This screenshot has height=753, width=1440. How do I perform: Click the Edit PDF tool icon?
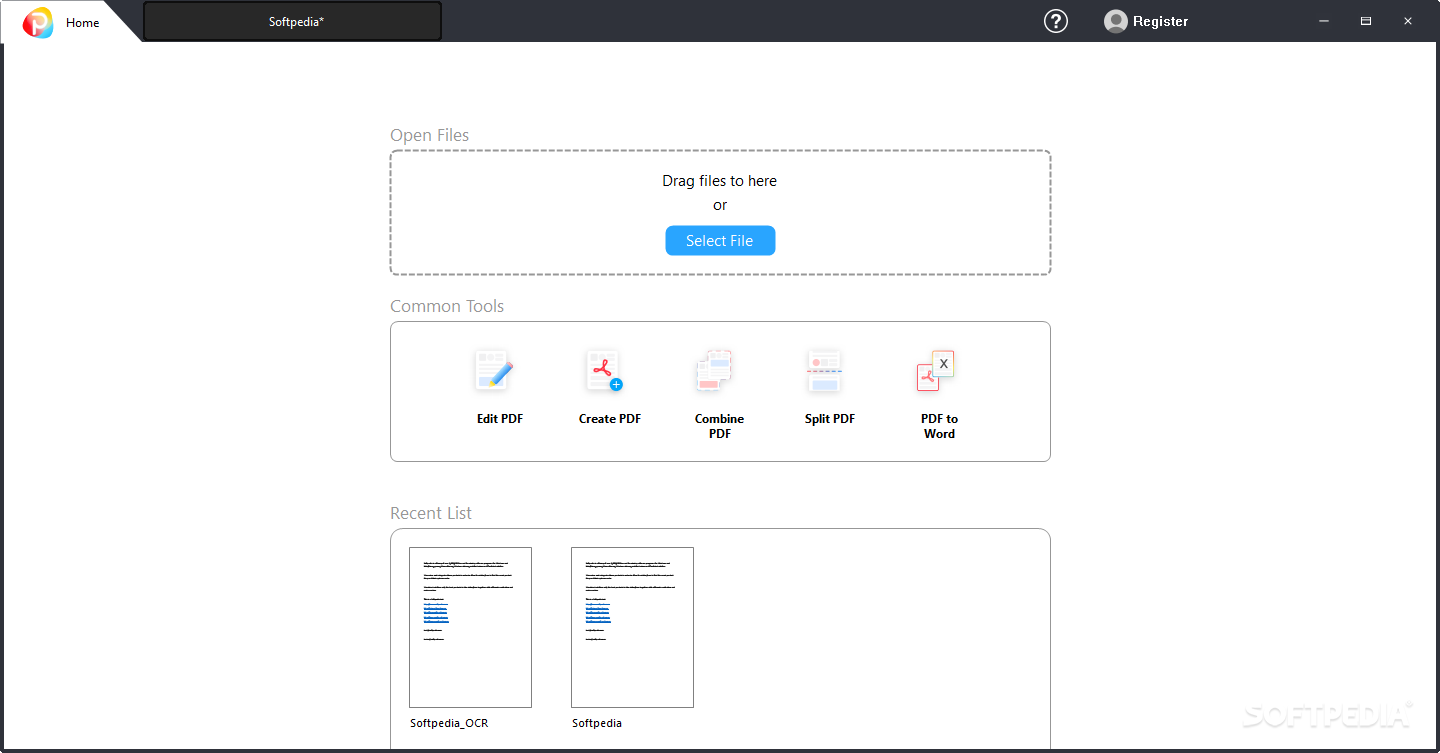(x=494, y=370)
